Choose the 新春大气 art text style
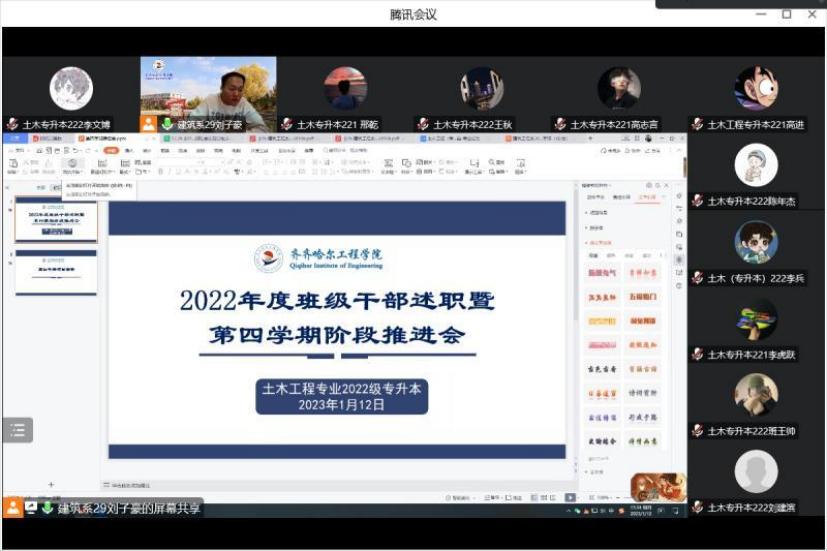This screenshot has width=827, height=551. (602, 272)
